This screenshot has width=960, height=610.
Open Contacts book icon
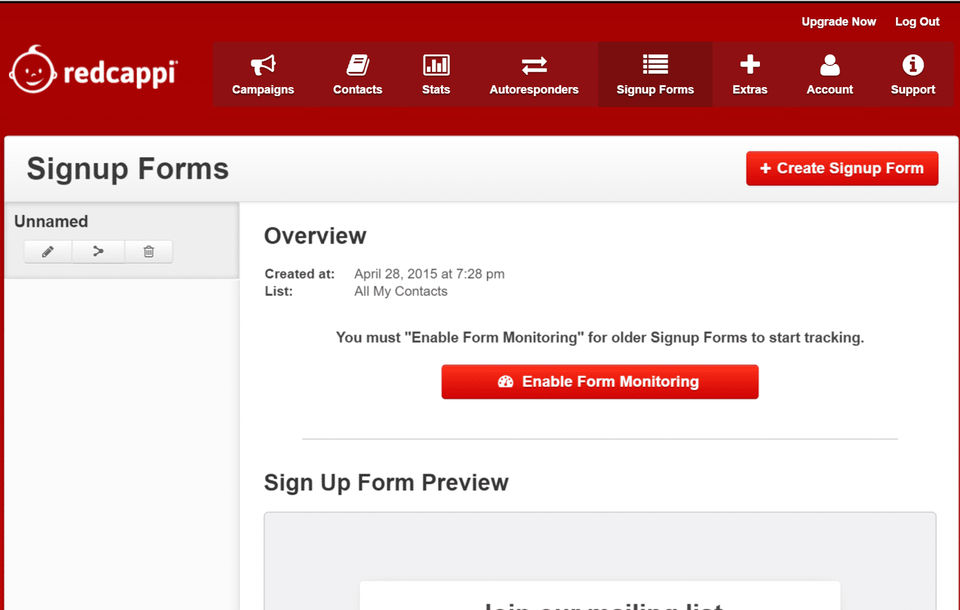(x=358, y=64)
